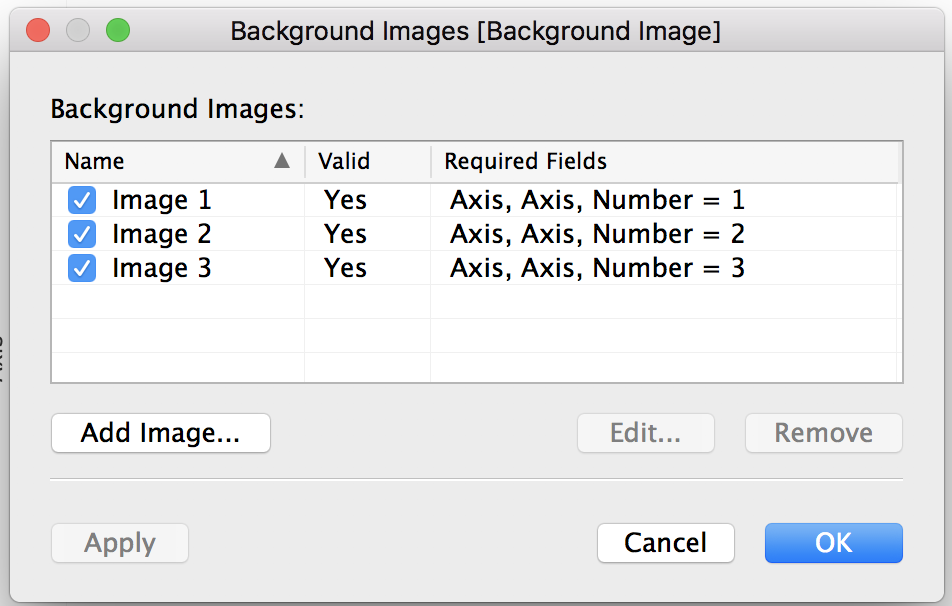Select the Image 1 row name

coord(162,201)
